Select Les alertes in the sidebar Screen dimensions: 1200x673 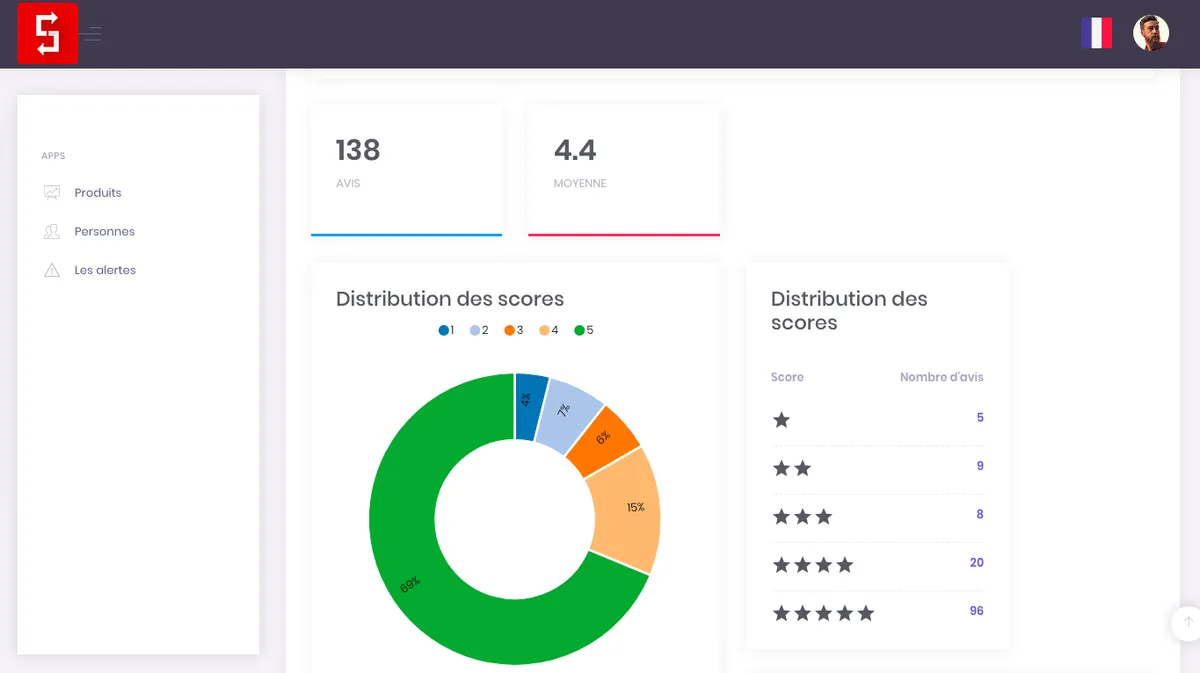tap(105, 269)
